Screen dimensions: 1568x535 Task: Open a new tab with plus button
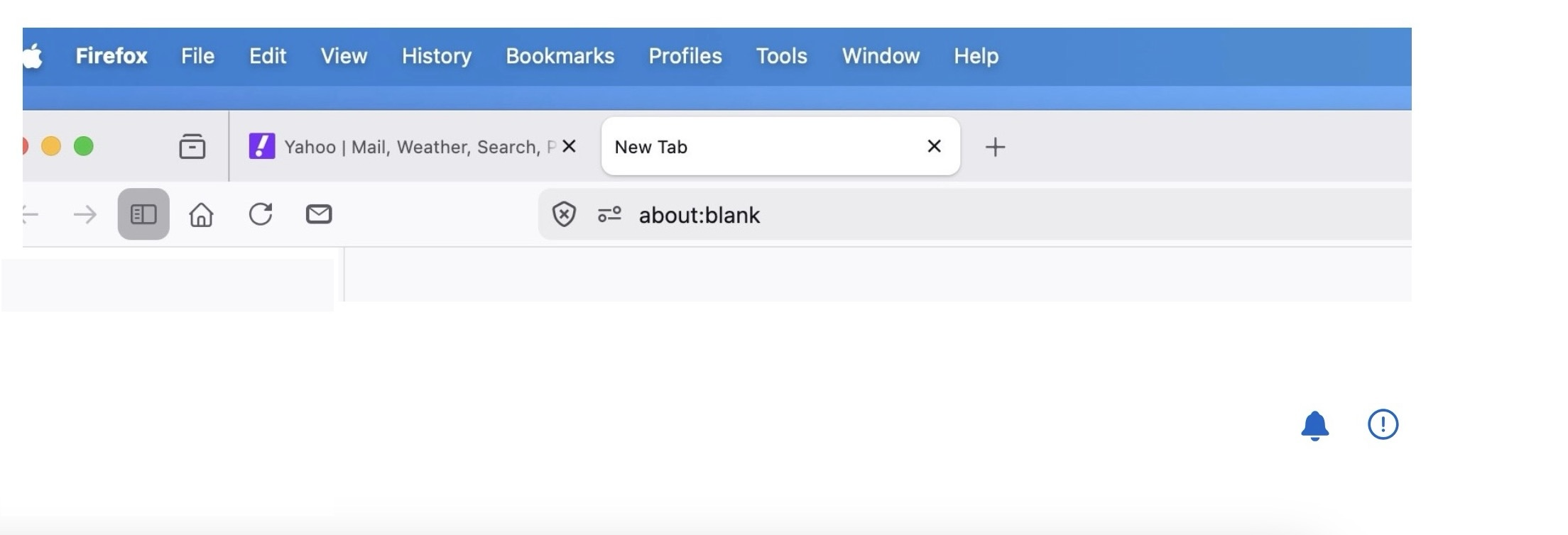click(x=995, y=147)
